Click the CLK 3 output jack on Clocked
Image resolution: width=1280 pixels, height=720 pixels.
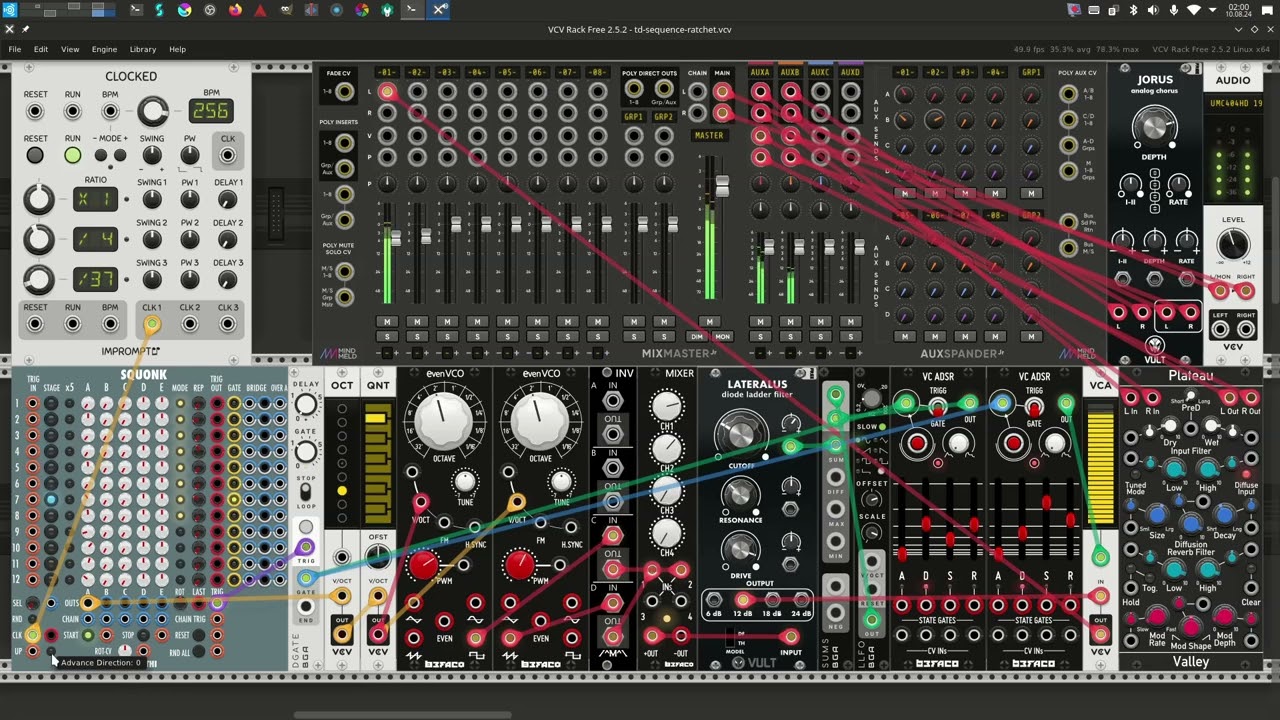228,324
